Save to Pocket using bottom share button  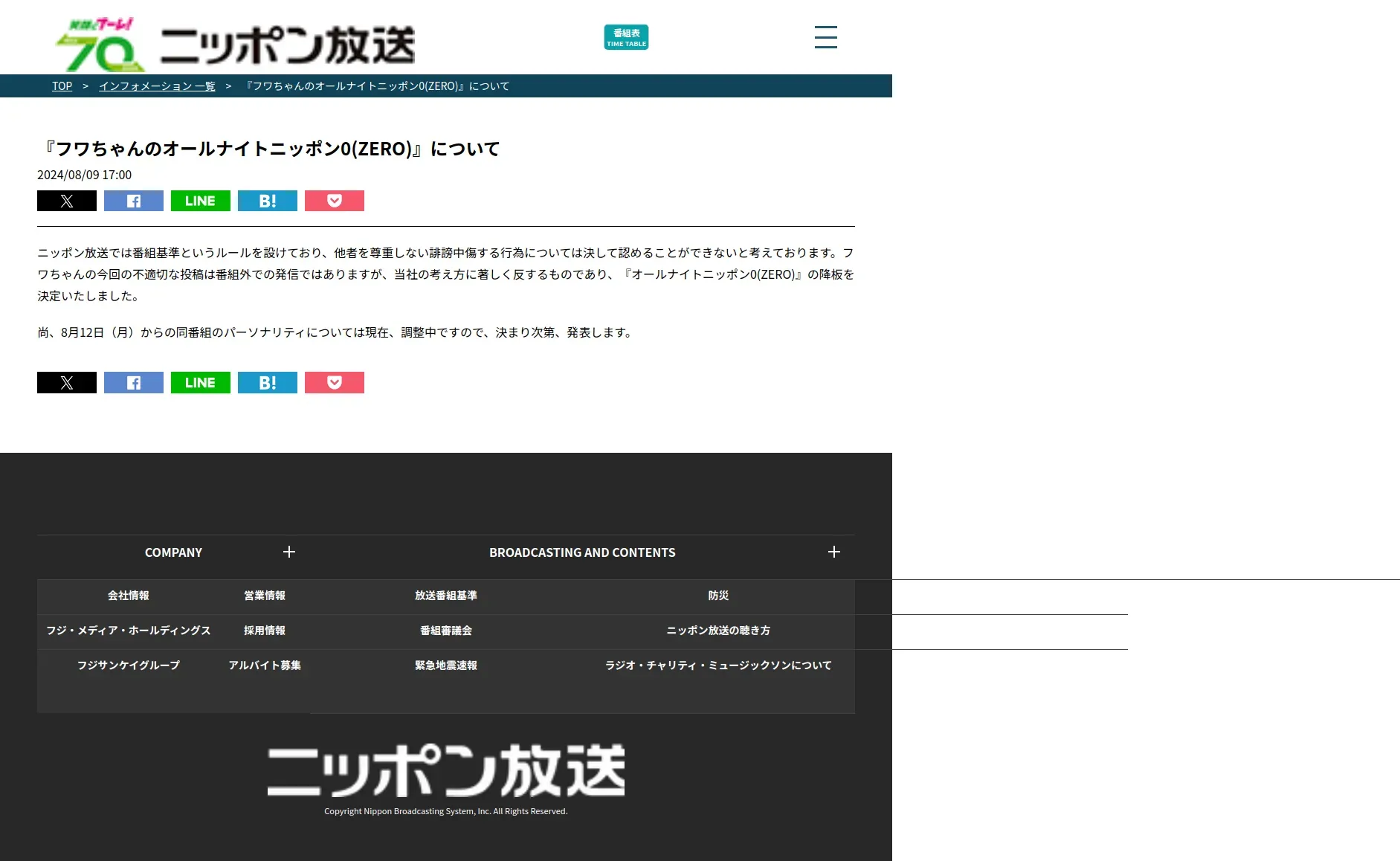point(335,382)
